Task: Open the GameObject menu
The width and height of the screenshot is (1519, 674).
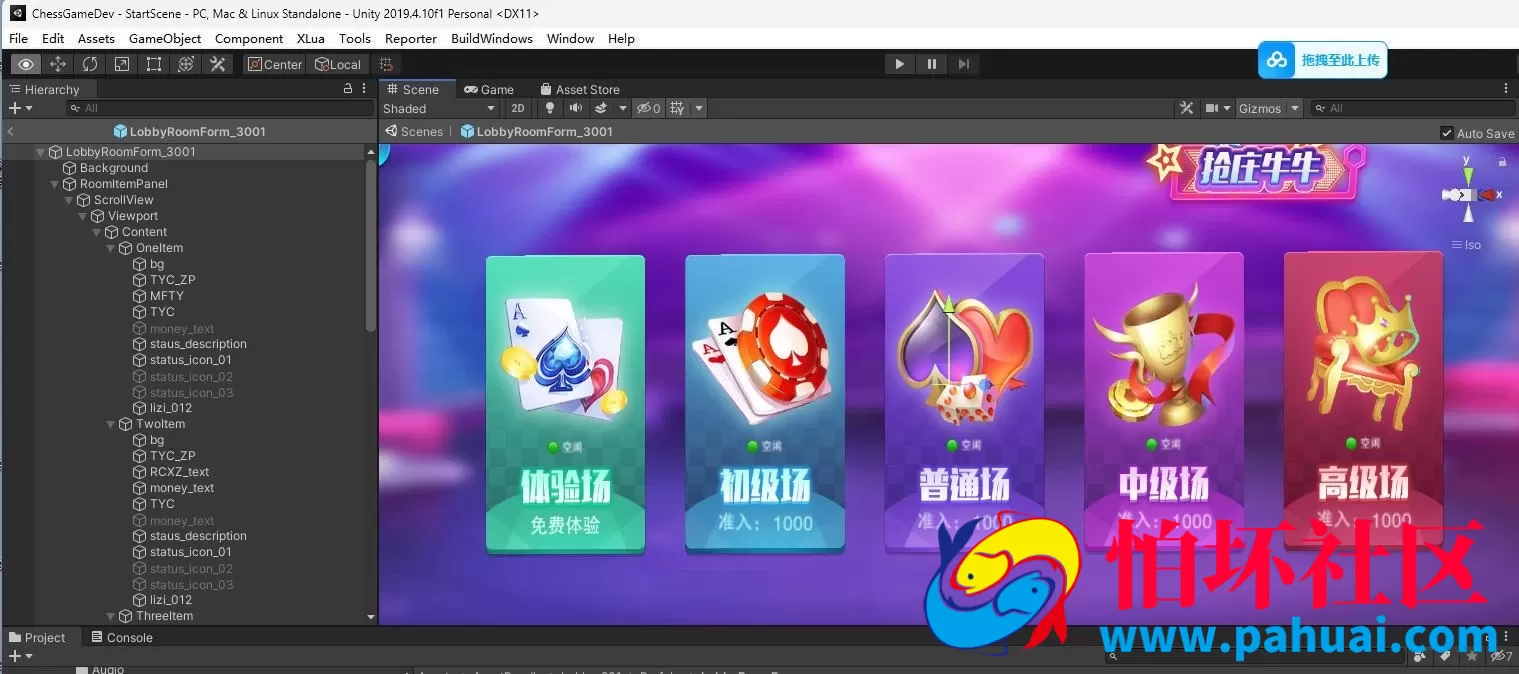Action: click(x=165, y=38)
